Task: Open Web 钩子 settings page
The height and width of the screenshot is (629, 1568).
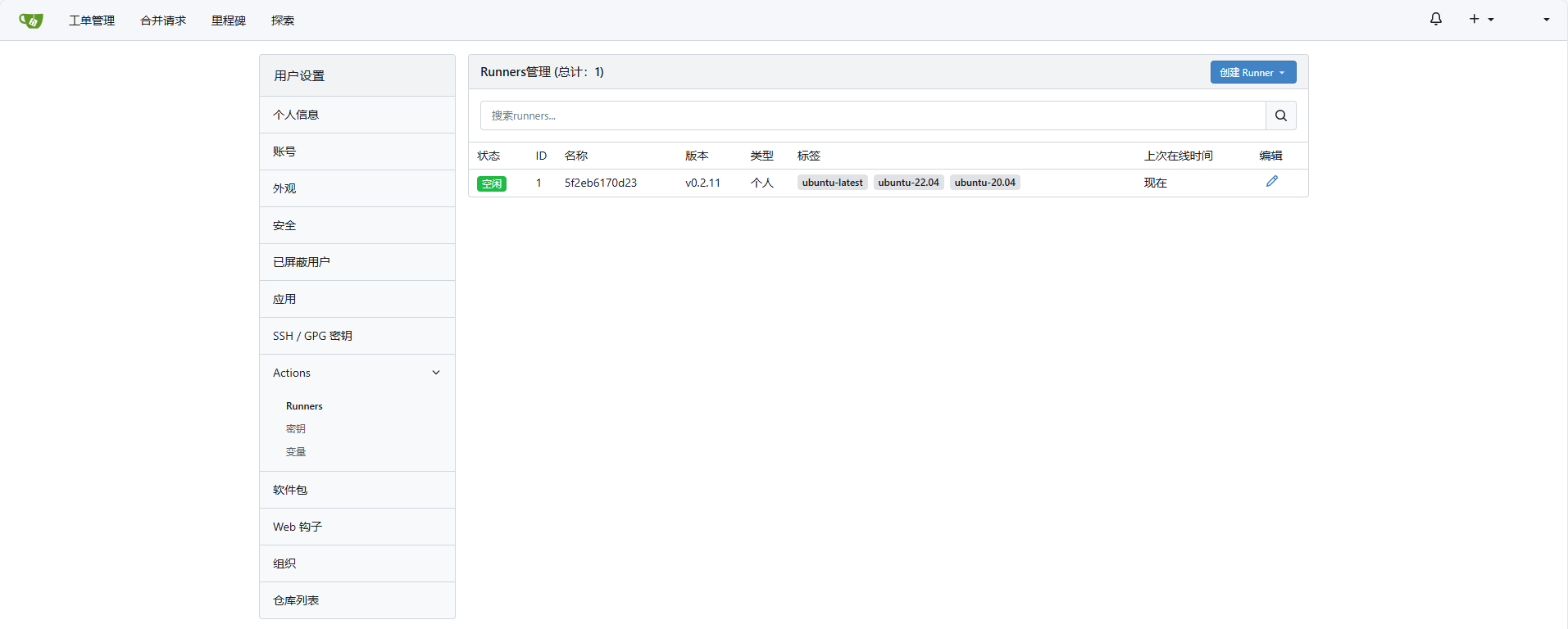Action: 298,527
